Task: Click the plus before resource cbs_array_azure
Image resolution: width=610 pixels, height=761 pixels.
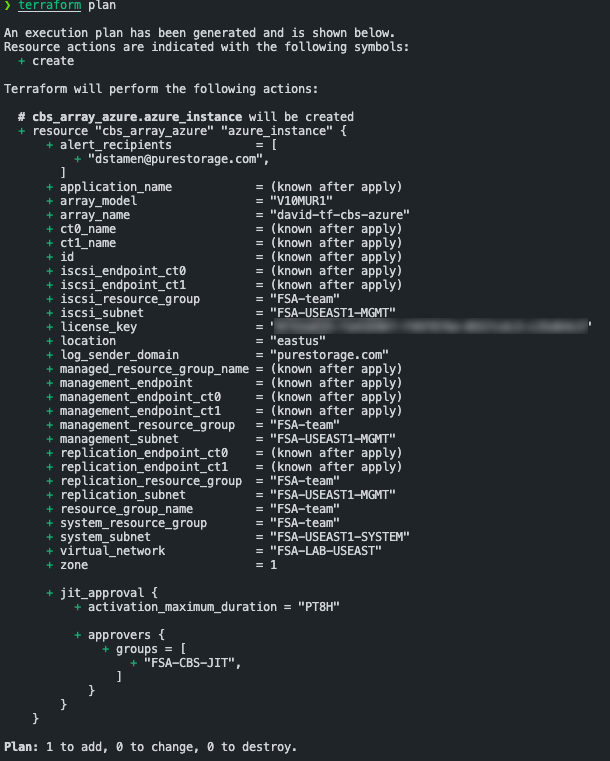Action: pos(21,131)
